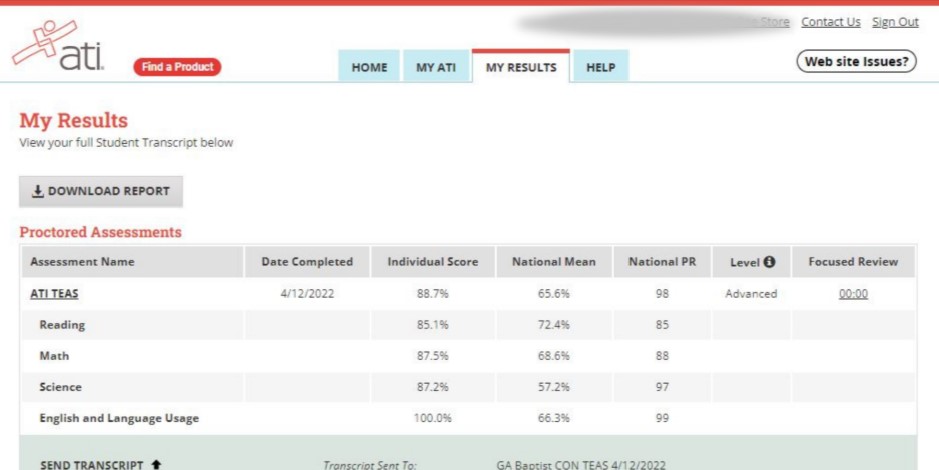The image size is (939, 470).
Task: Open the 00:00 Focused Review link
Action: tap(853, 294)
